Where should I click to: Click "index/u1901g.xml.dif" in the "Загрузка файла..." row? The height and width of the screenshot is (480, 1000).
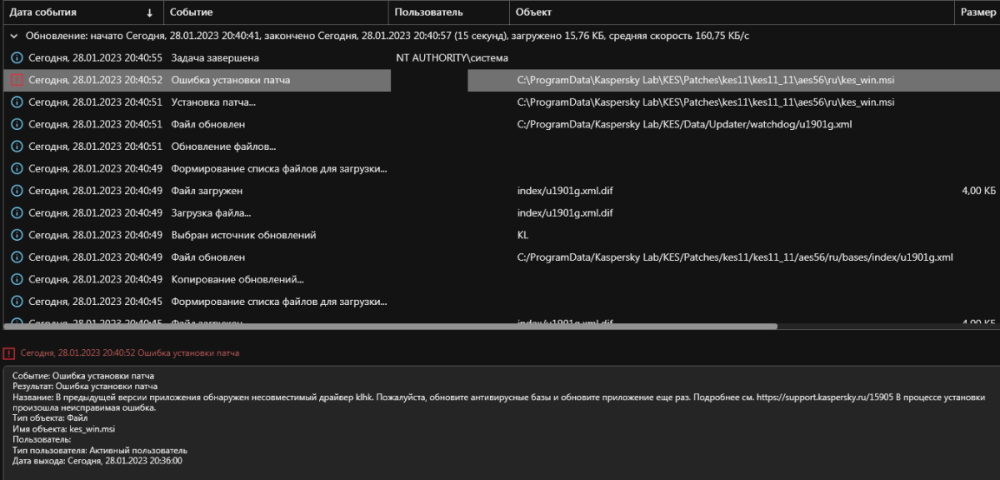click(x=565, y=213)
